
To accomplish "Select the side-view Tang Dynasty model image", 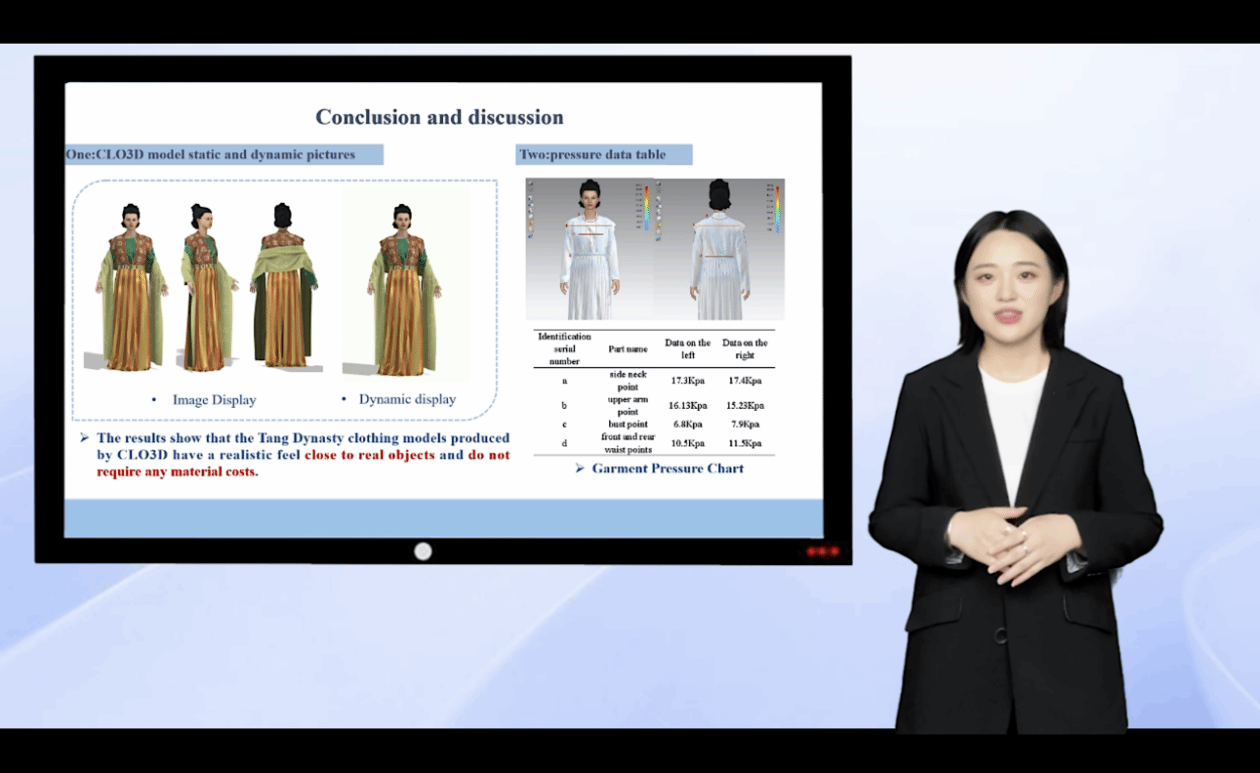I will (x=206, y=288).
